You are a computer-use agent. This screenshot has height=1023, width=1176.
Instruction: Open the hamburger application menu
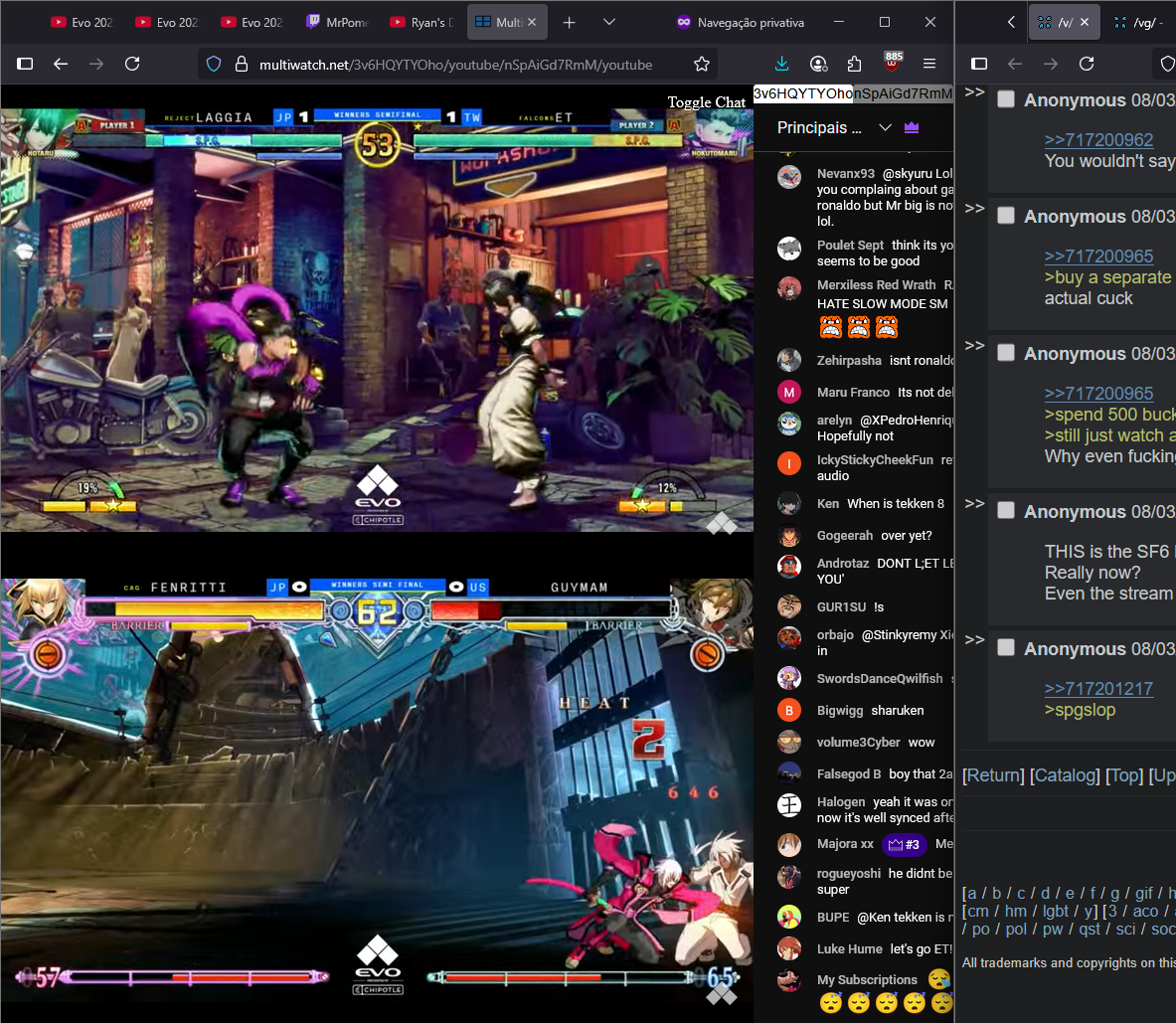(929, 64)
